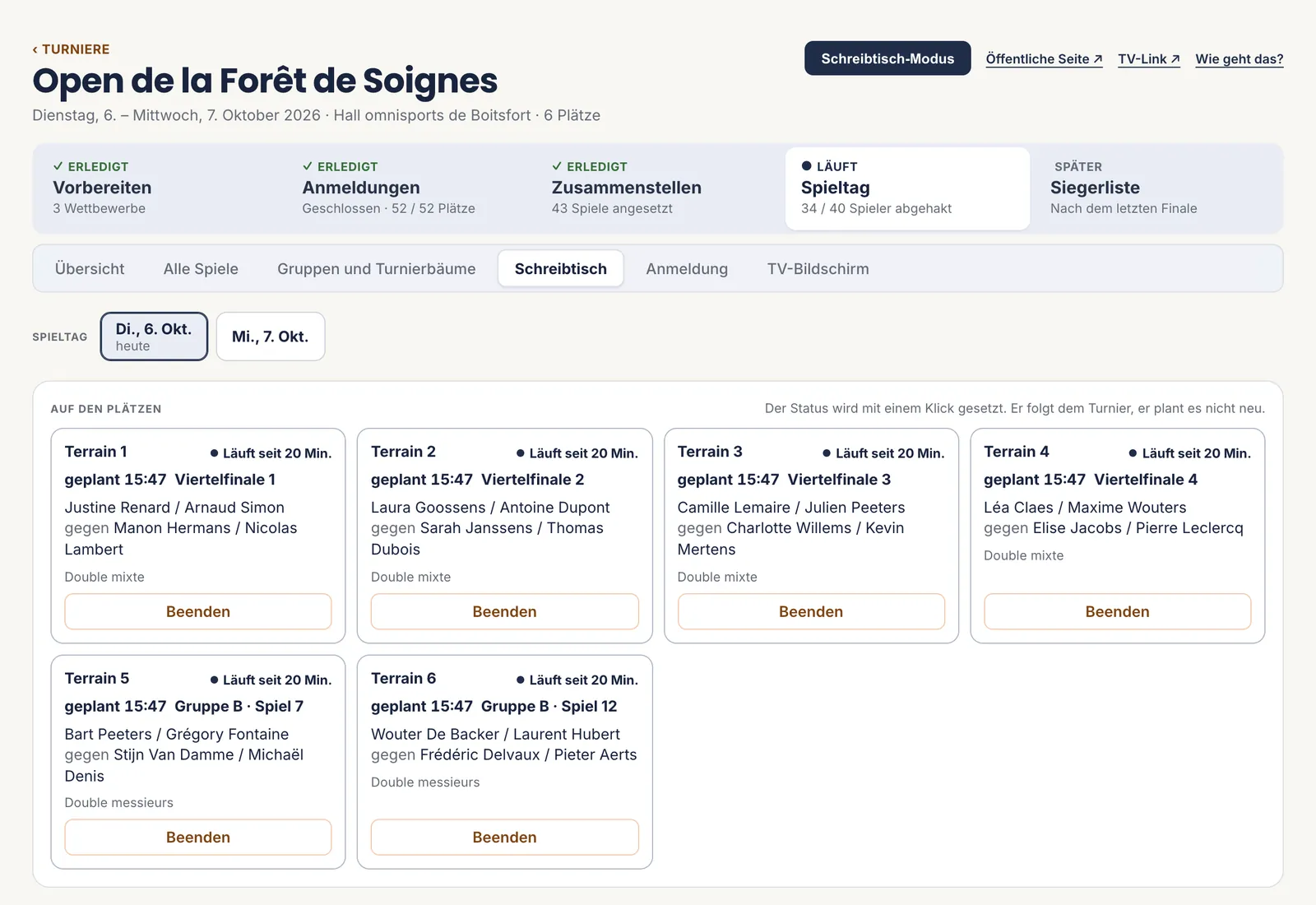
Task: Activate Schreibtisch-Modus button
Action: point(887,58)
